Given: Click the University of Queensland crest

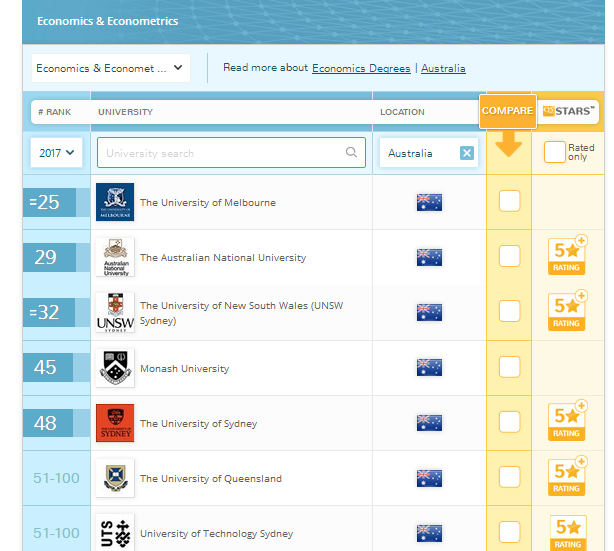Looking at the screenshot, I should coord(115,478).
